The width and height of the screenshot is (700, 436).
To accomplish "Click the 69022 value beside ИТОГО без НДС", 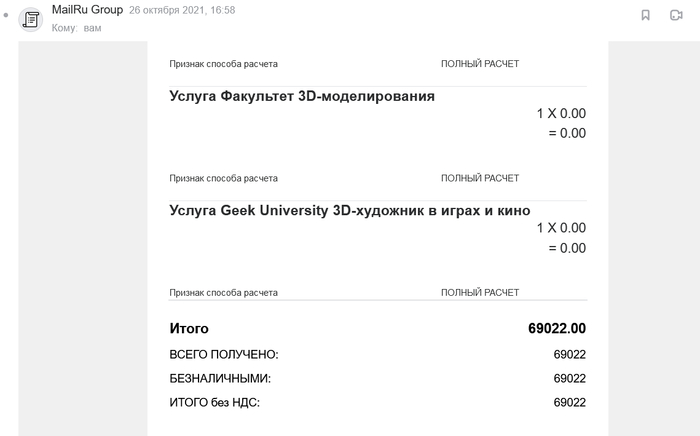I will tap(569, 402).
